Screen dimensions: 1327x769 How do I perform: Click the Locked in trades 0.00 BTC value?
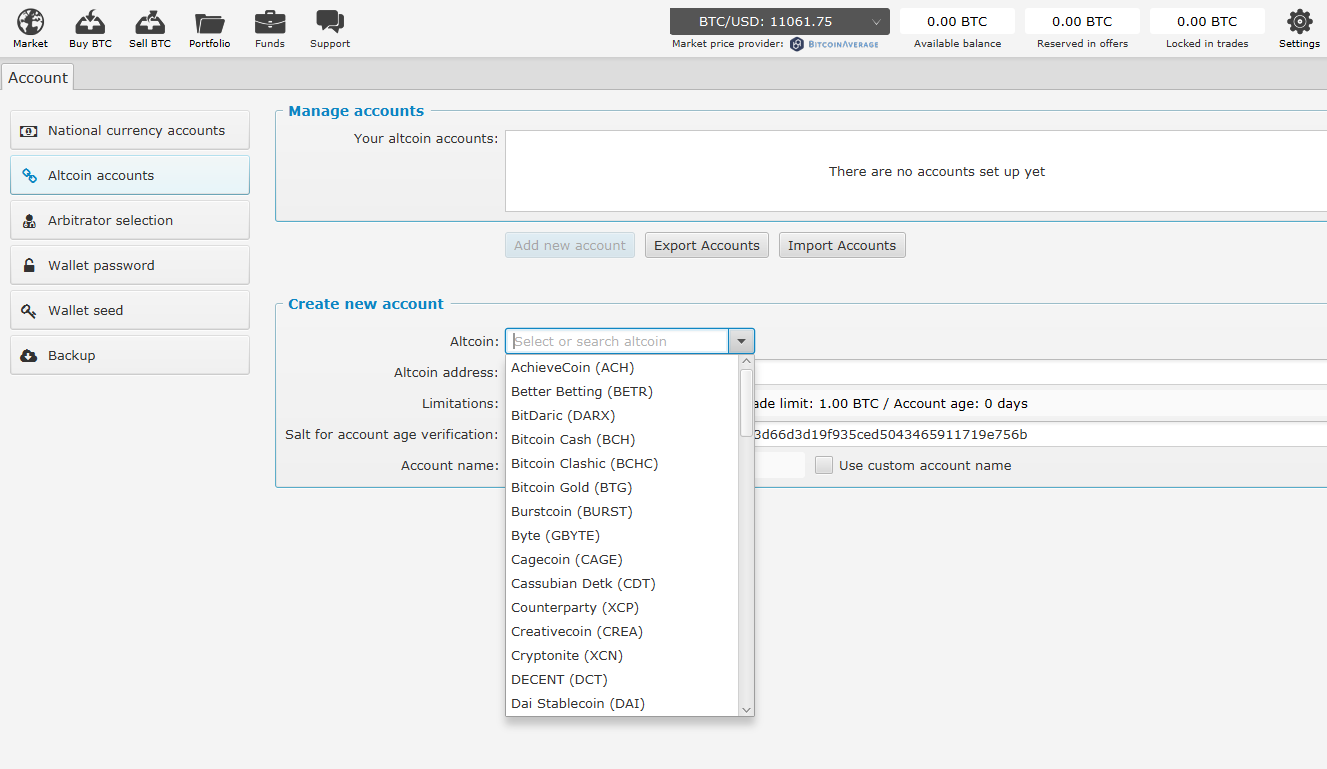point(1207,21)
